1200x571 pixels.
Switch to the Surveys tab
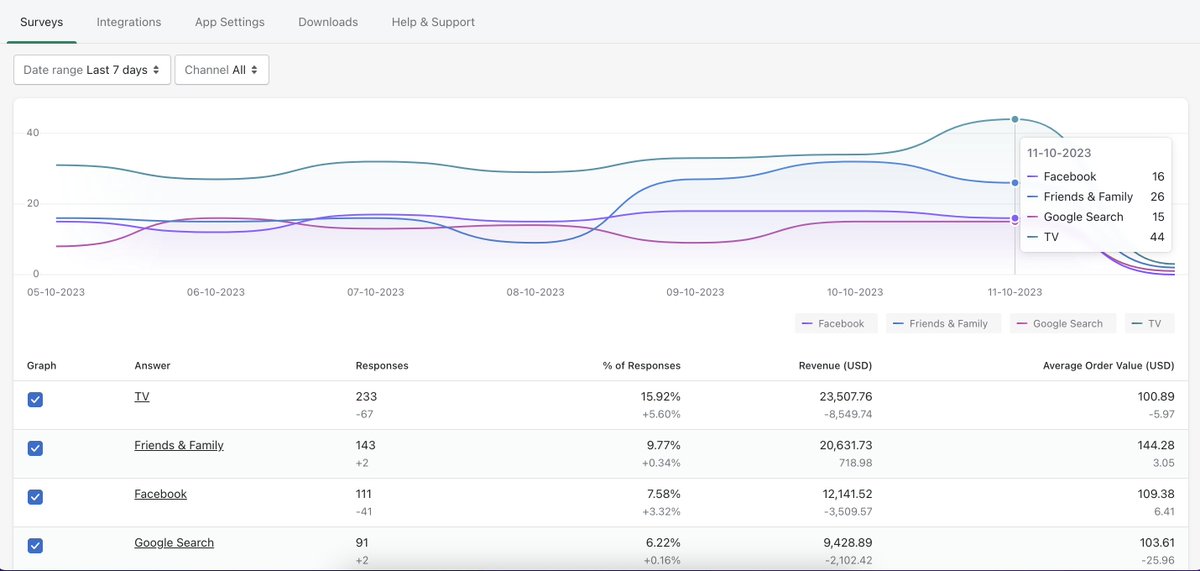click(41, 21)
